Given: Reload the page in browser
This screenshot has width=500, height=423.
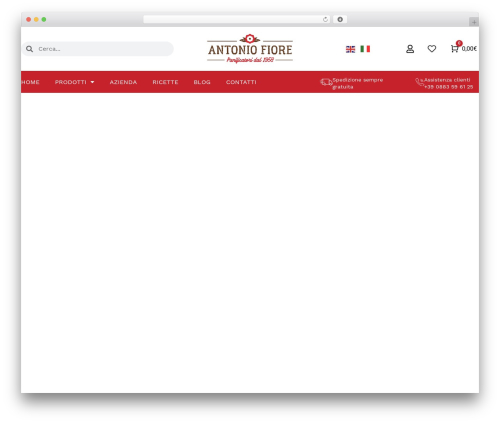Looking at the screenshot, I should pyautogui.click(x=325, y=20).
